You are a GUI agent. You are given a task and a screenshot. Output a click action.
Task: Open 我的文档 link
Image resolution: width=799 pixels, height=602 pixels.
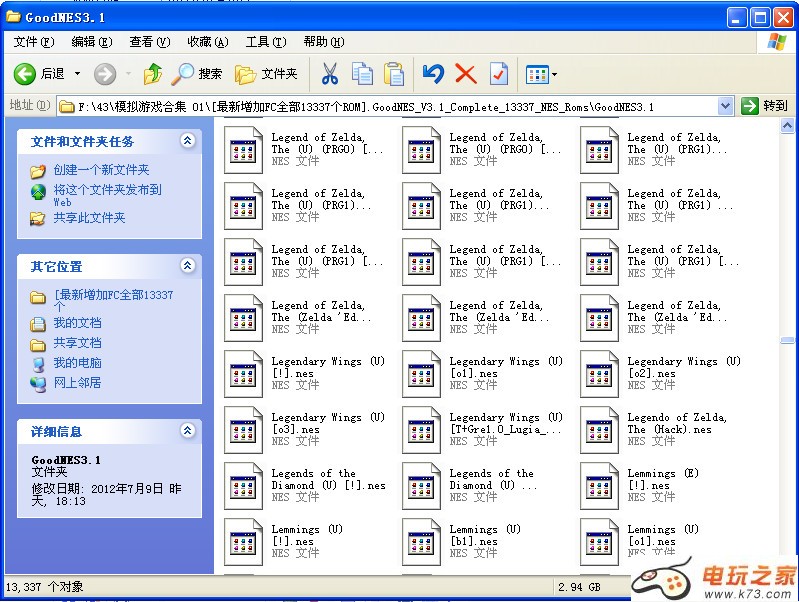point(77,323)
